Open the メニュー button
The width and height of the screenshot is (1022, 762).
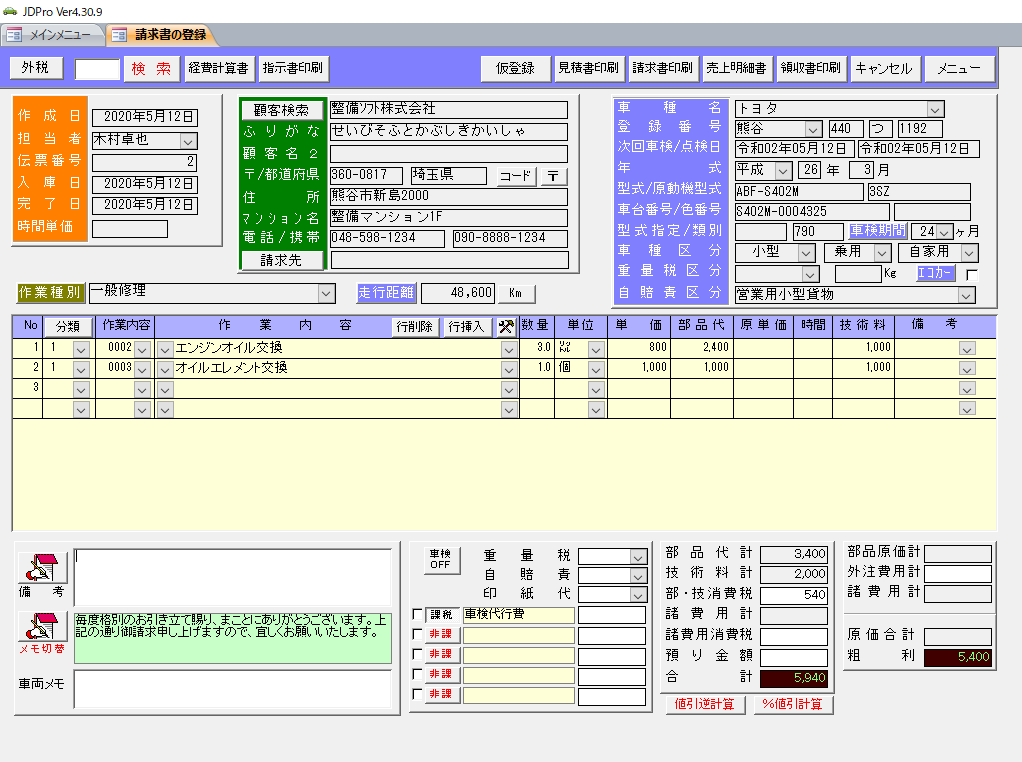(959, 68)
